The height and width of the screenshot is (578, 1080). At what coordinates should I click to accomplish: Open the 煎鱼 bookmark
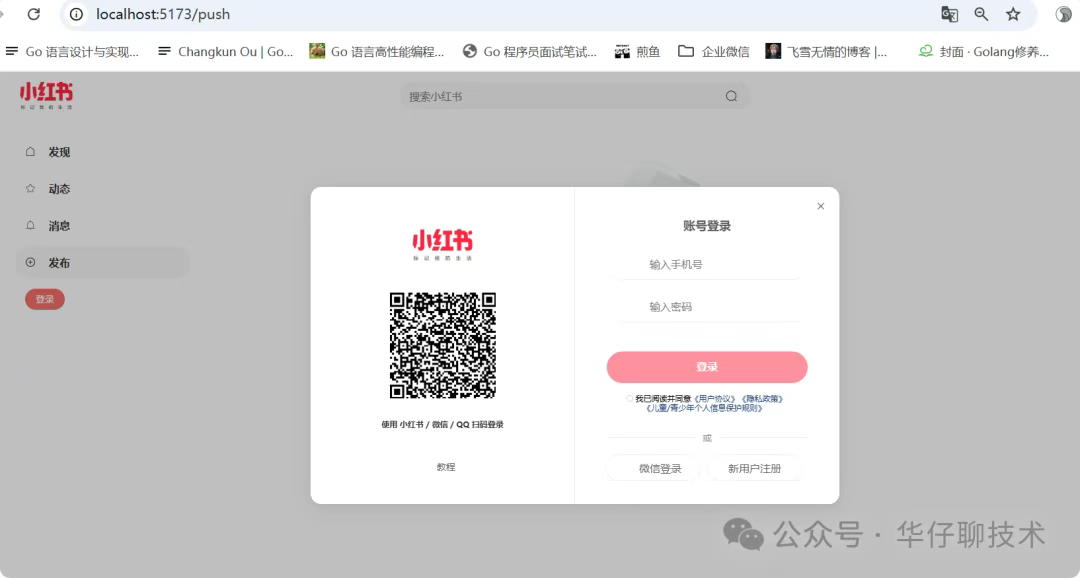click(x=637, y=52)
